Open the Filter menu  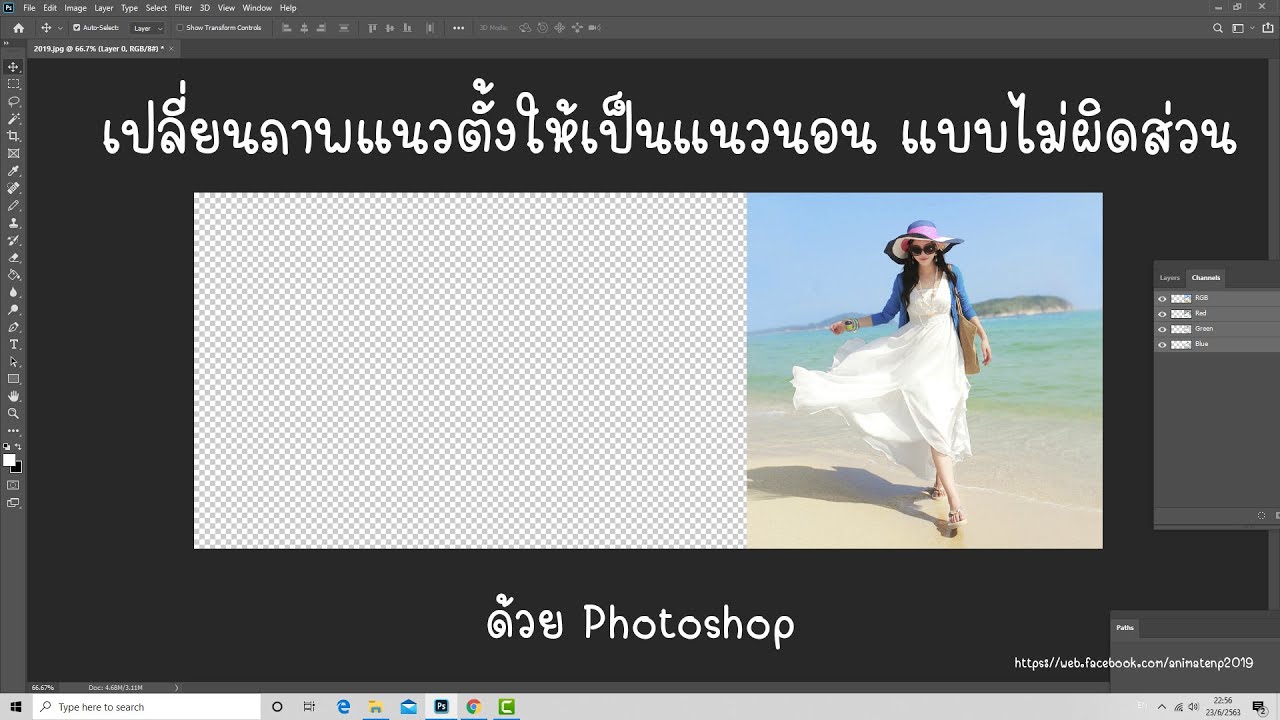(183, 8)
